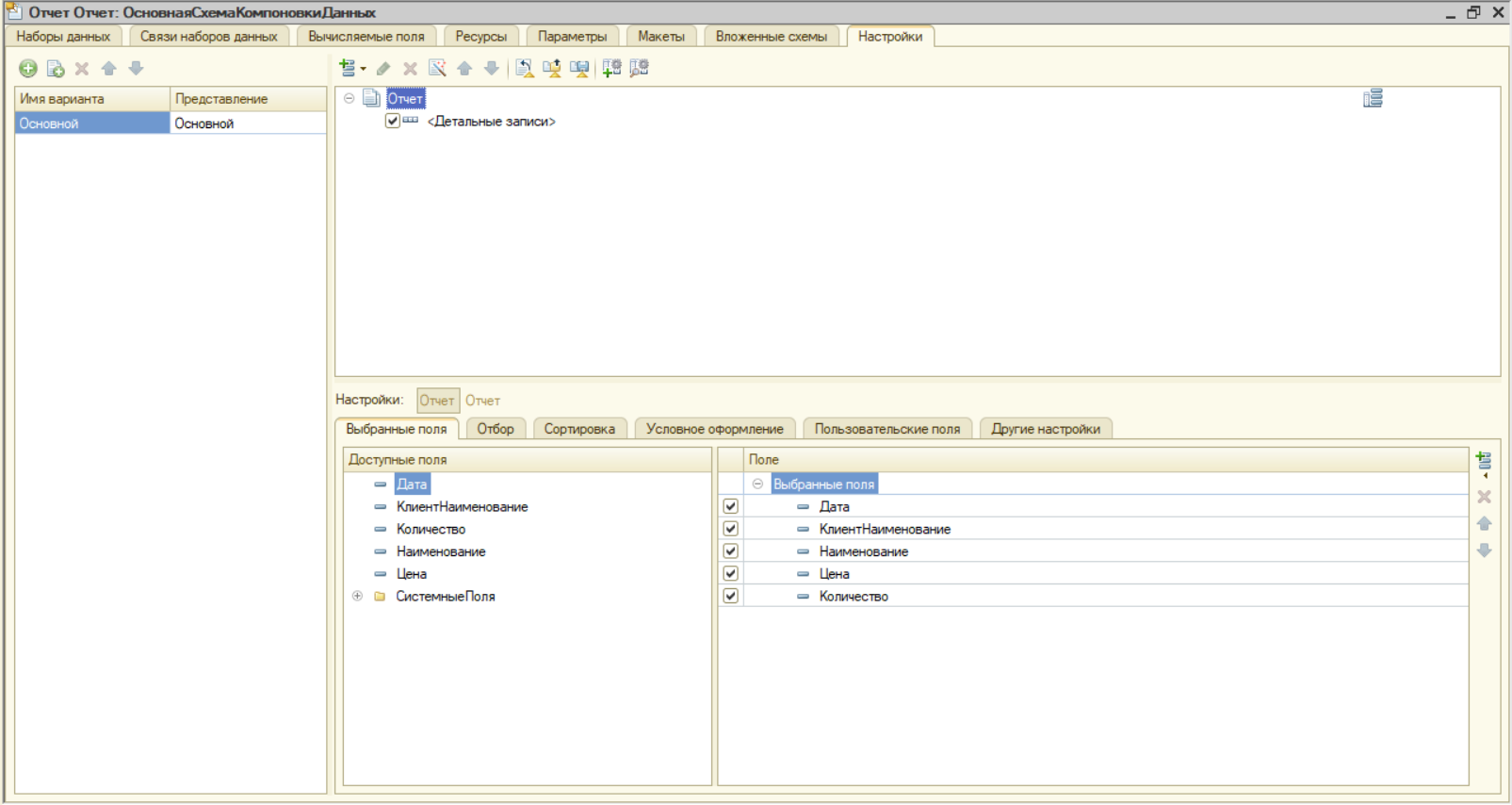The width and height of the screenshot is (1512, 805).
Task: Open the Сортировка tab
Action: [x=579, y=429]
